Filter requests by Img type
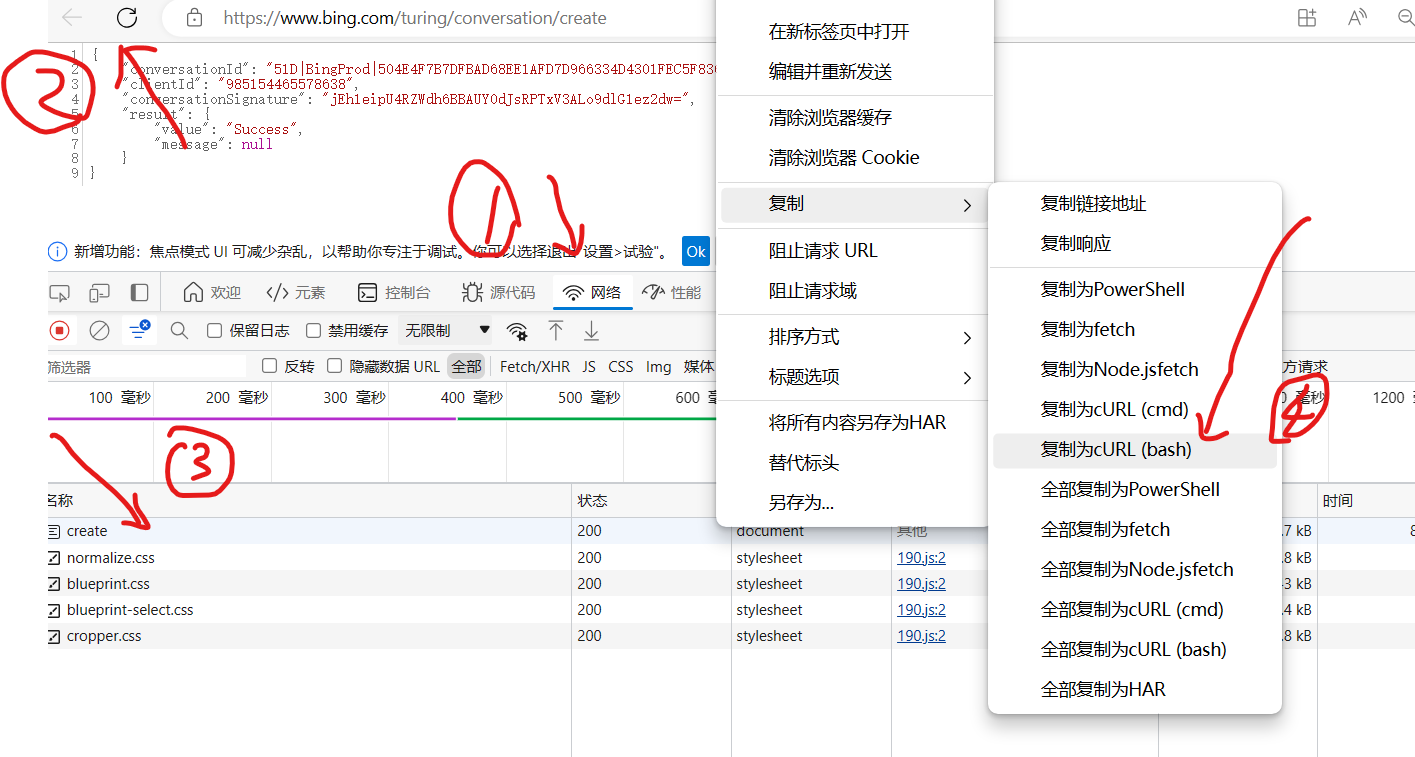The image size is (1415, 757). (x=659, y=367)
